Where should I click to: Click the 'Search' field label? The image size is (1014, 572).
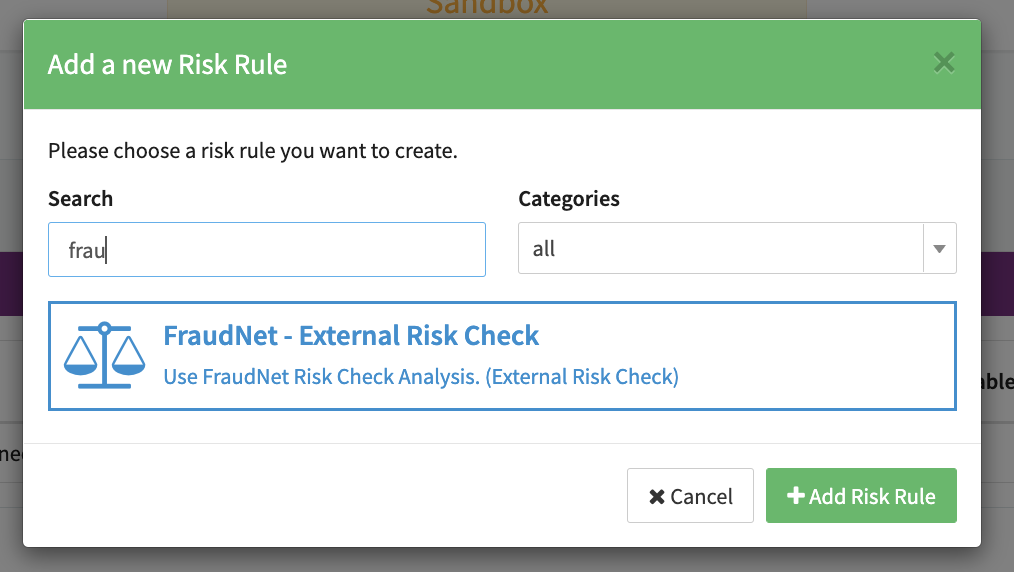80,199
